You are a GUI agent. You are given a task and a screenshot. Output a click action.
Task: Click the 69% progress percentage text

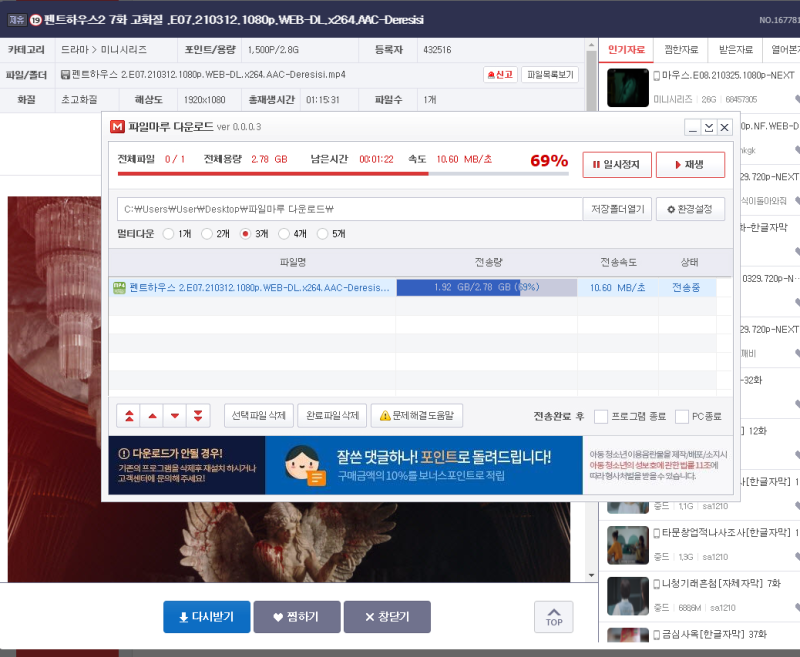[549, 161]
